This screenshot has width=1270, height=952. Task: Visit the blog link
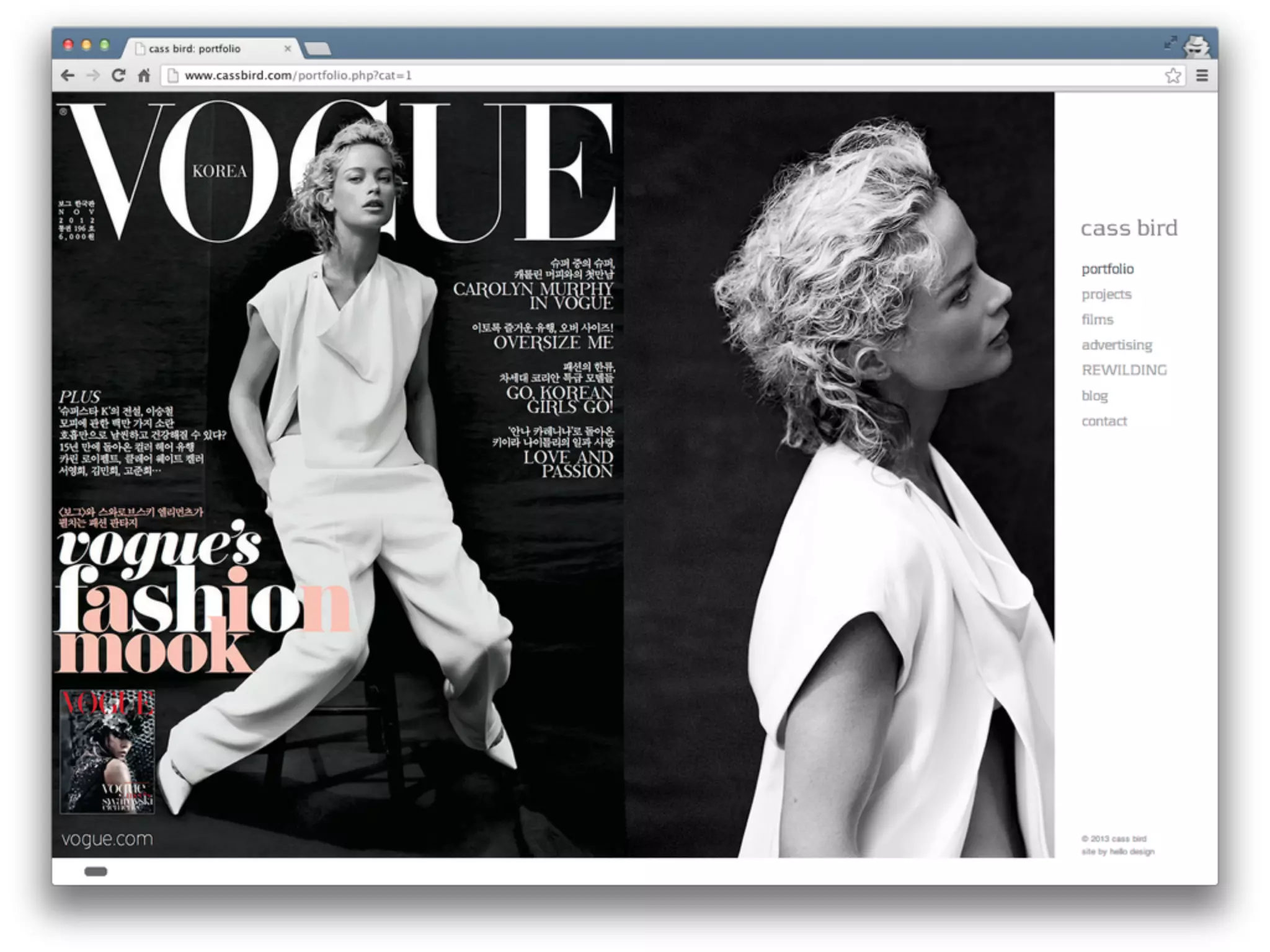coord(1095,395)
